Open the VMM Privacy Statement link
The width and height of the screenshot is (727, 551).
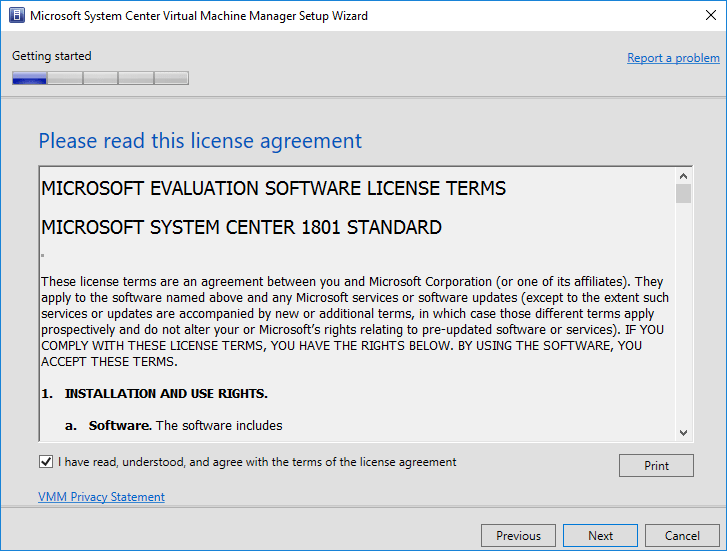pos(101,497)
